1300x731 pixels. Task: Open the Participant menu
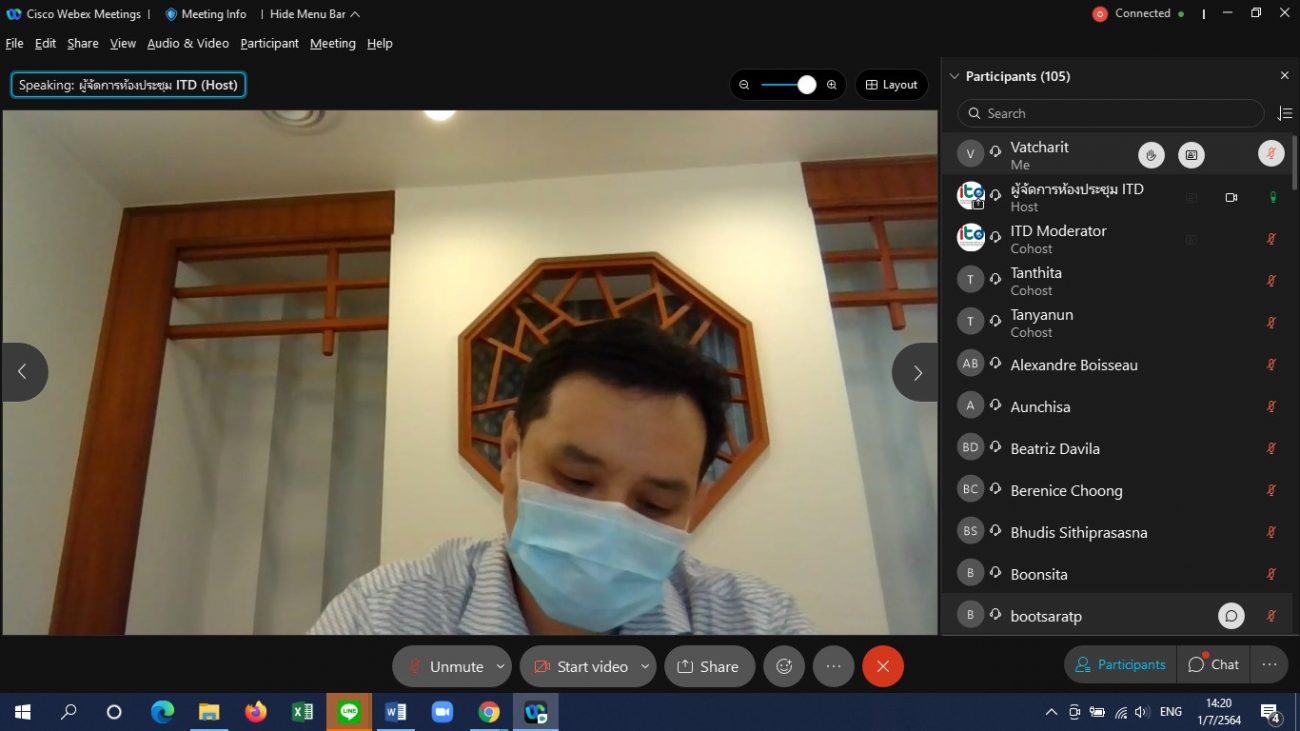[269, 43]
